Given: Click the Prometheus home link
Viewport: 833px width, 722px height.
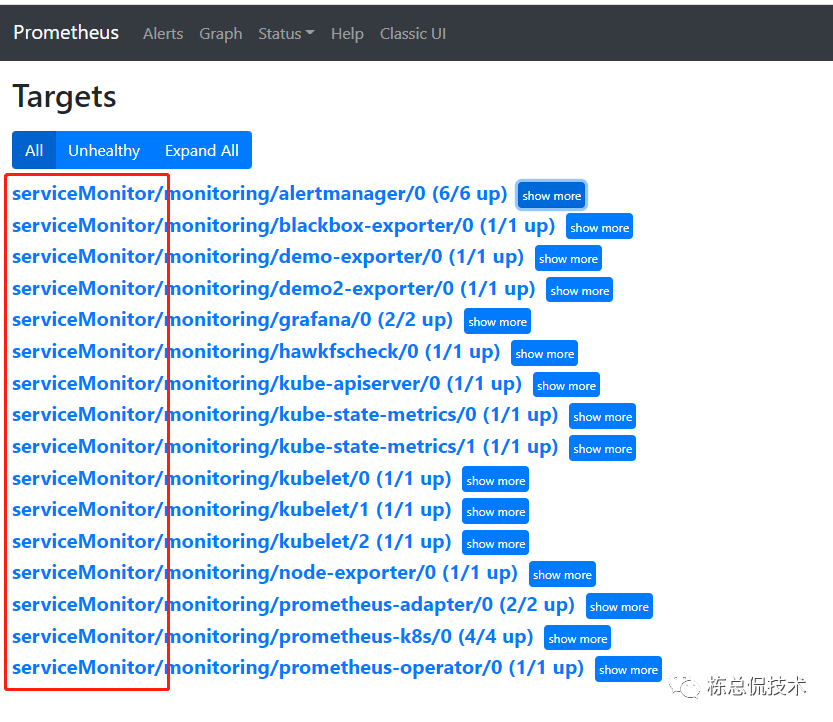Looking at the screenshot, I should tap(65, 32).
